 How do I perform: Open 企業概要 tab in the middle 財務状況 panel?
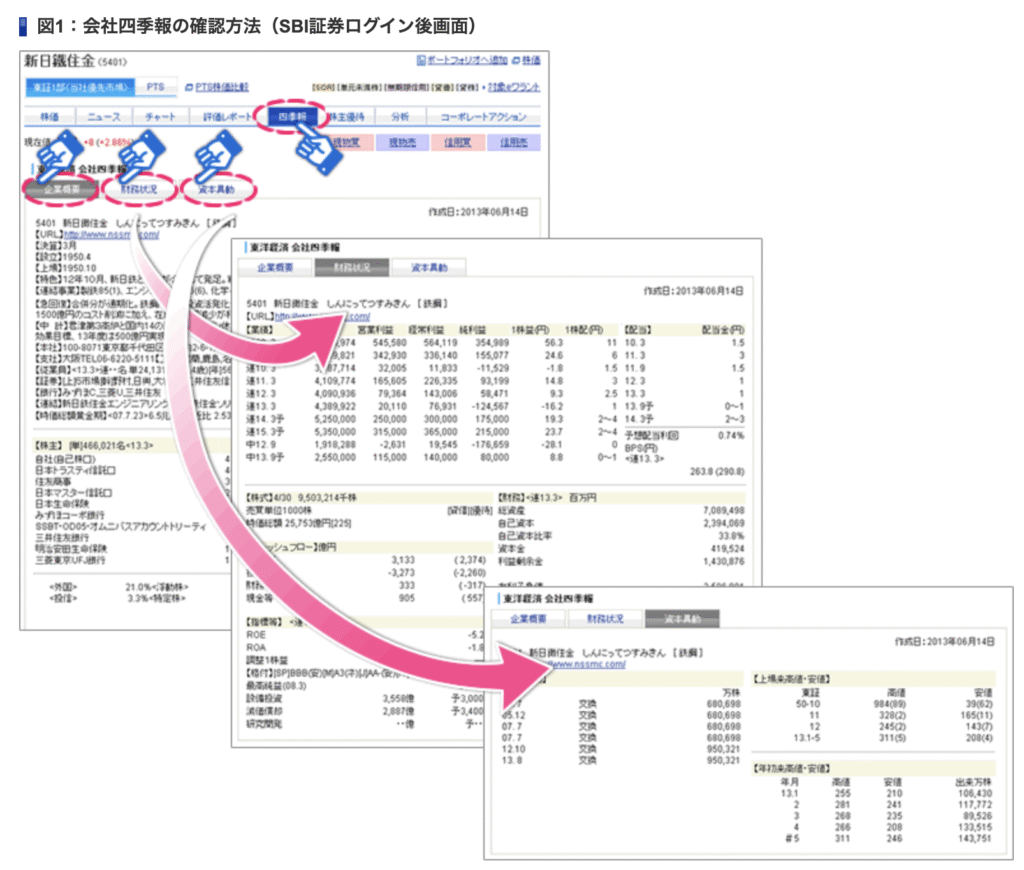pos(275,267)
